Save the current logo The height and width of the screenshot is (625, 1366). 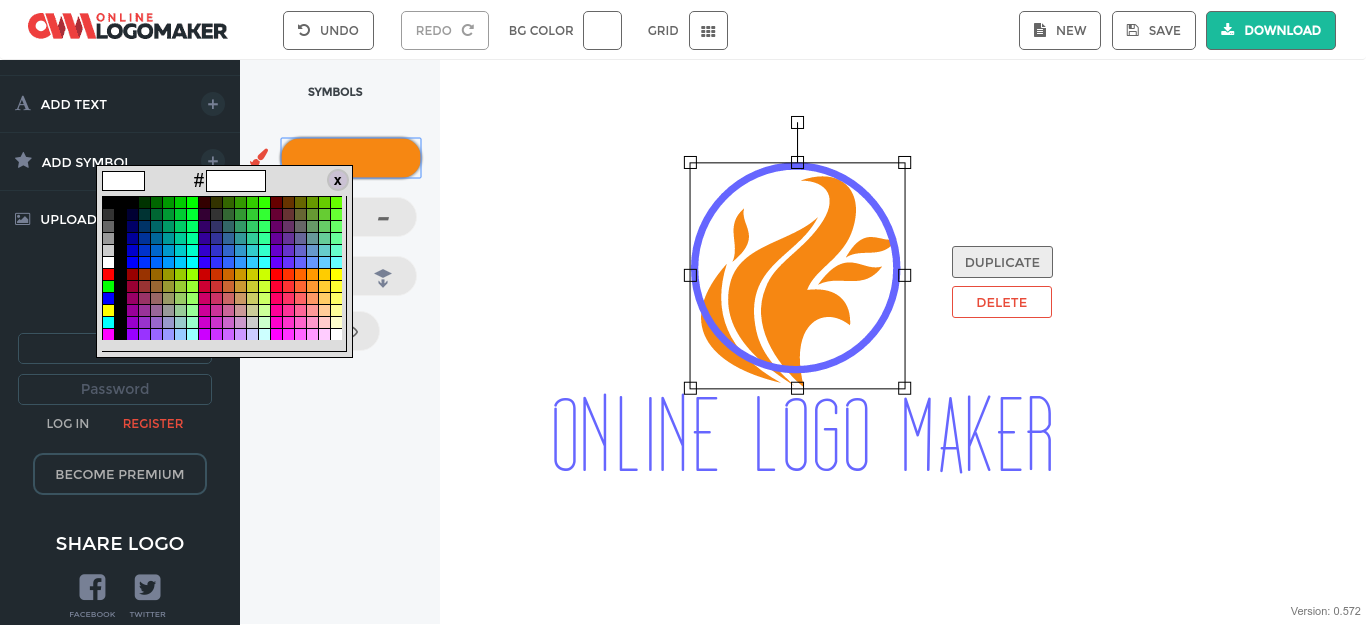pyautogui.click(x=1153, y=31)
